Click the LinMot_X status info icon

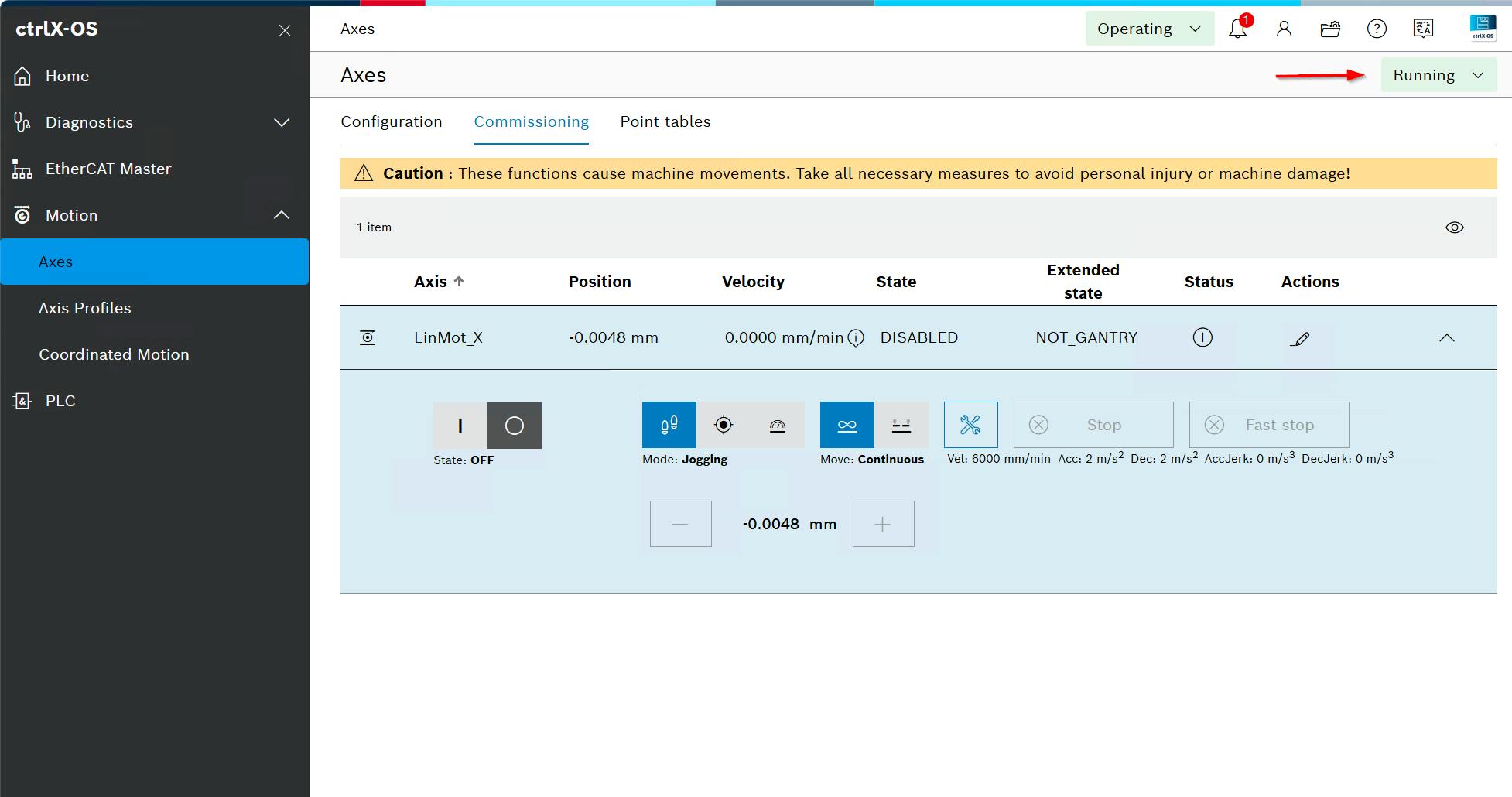[1202, 337]
